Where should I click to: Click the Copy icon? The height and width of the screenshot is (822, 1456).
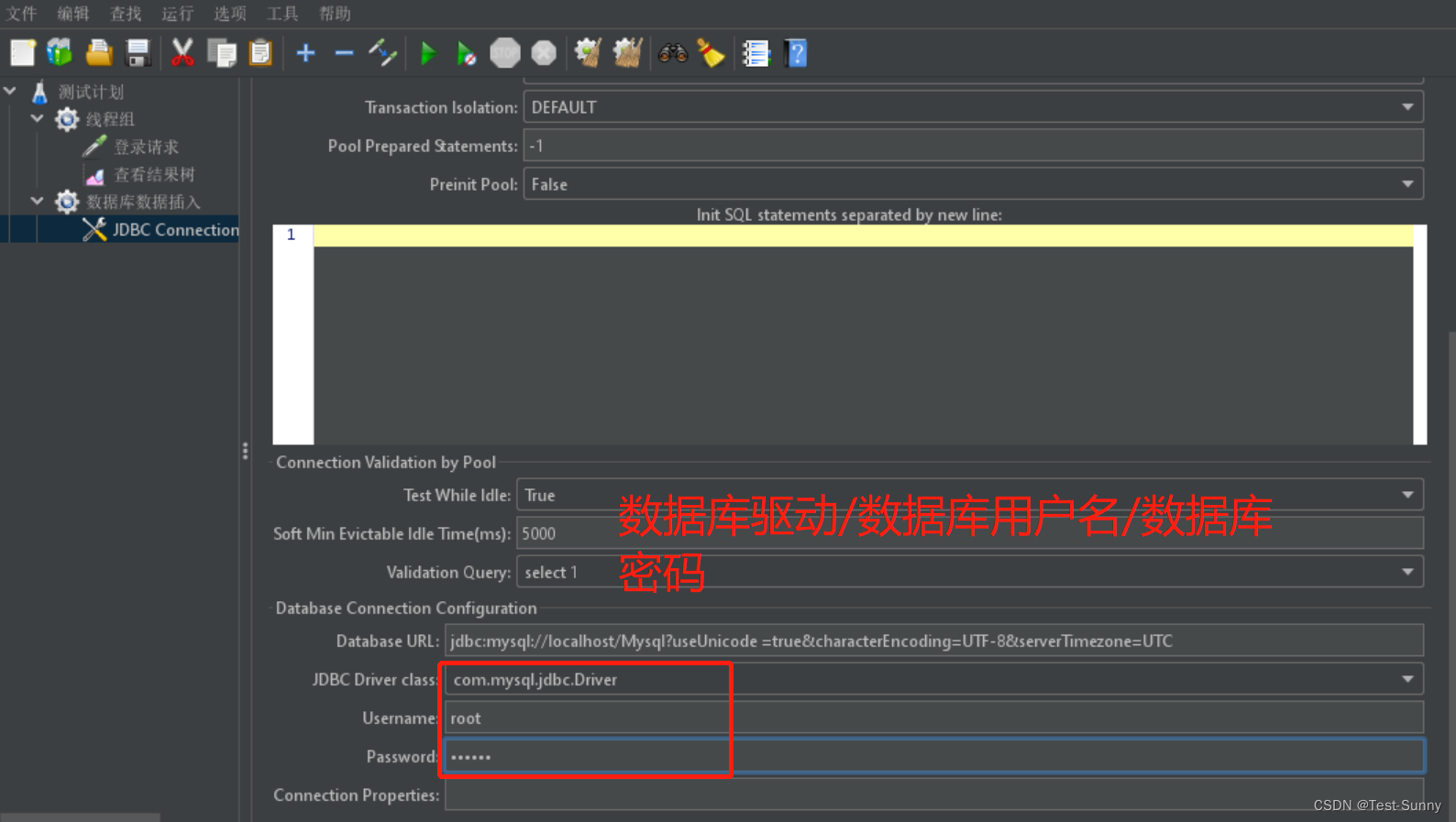point(222,53)
